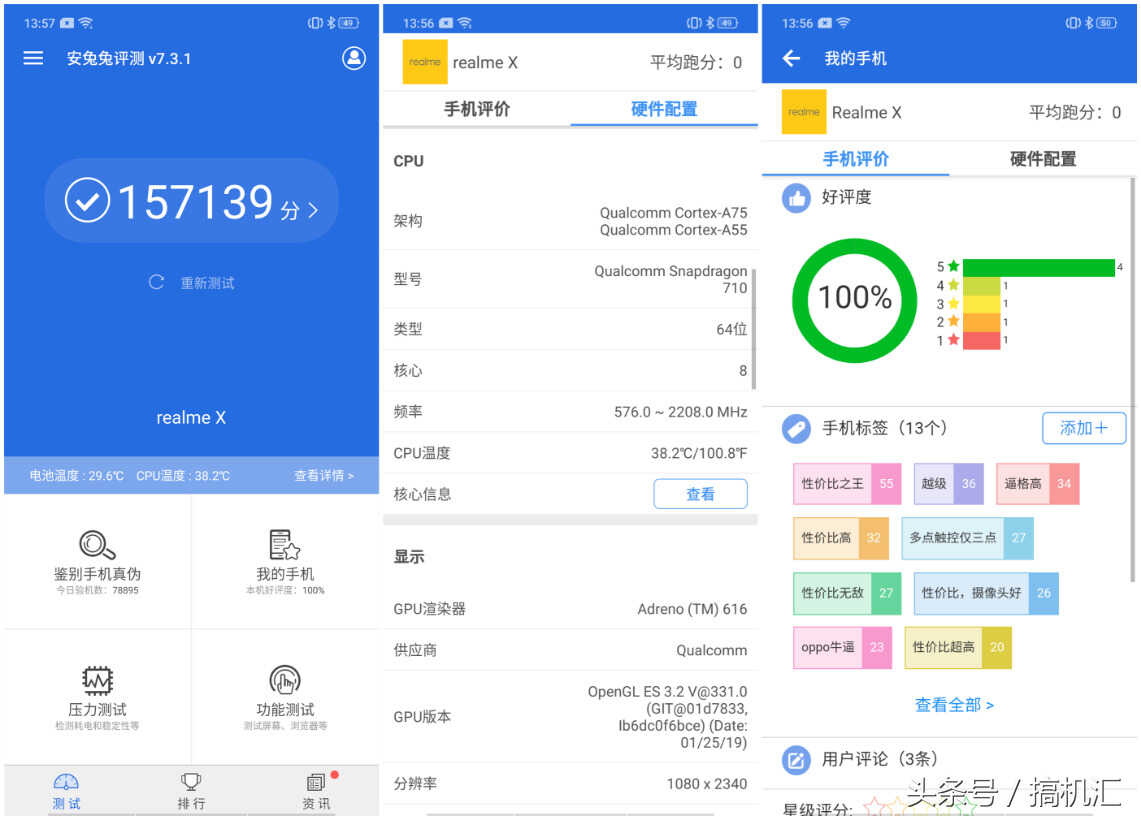Image resolution: width=1141 pixels, height=820 pixels.
Task: Click 查看 button for 核心信息
Action: (700, 494)
